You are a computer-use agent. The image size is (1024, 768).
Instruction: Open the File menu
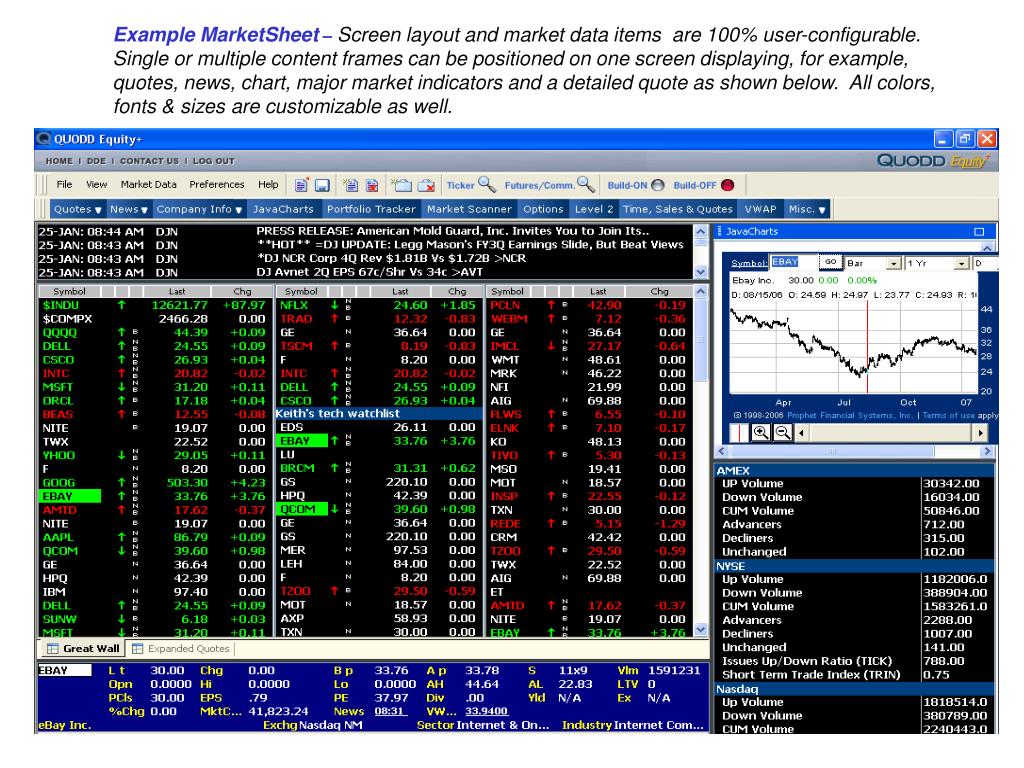(64, 185)
